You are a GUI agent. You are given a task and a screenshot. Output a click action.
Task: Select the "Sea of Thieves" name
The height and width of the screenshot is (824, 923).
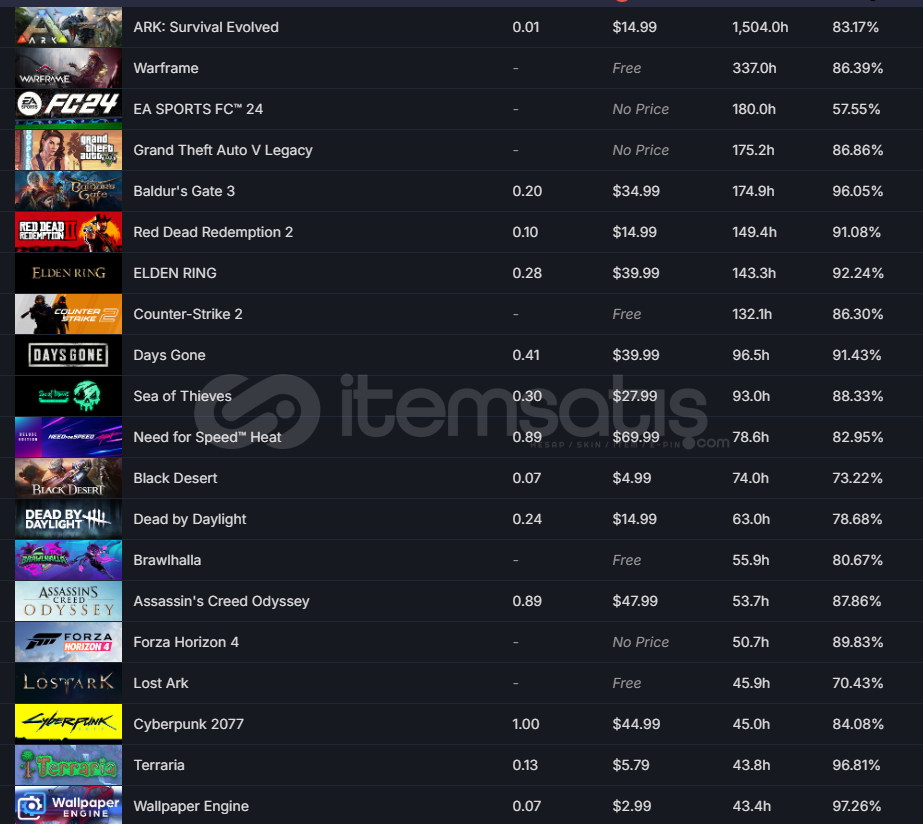(182, 396)
